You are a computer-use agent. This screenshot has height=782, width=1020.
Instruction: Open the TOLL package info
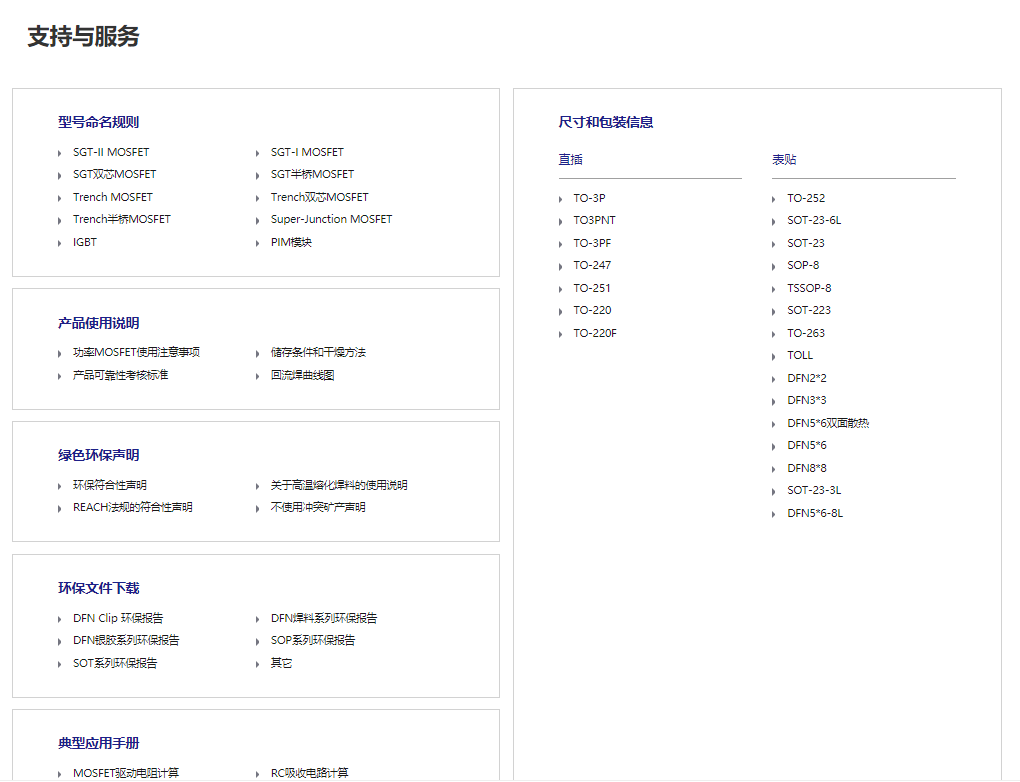pos(799,355)
